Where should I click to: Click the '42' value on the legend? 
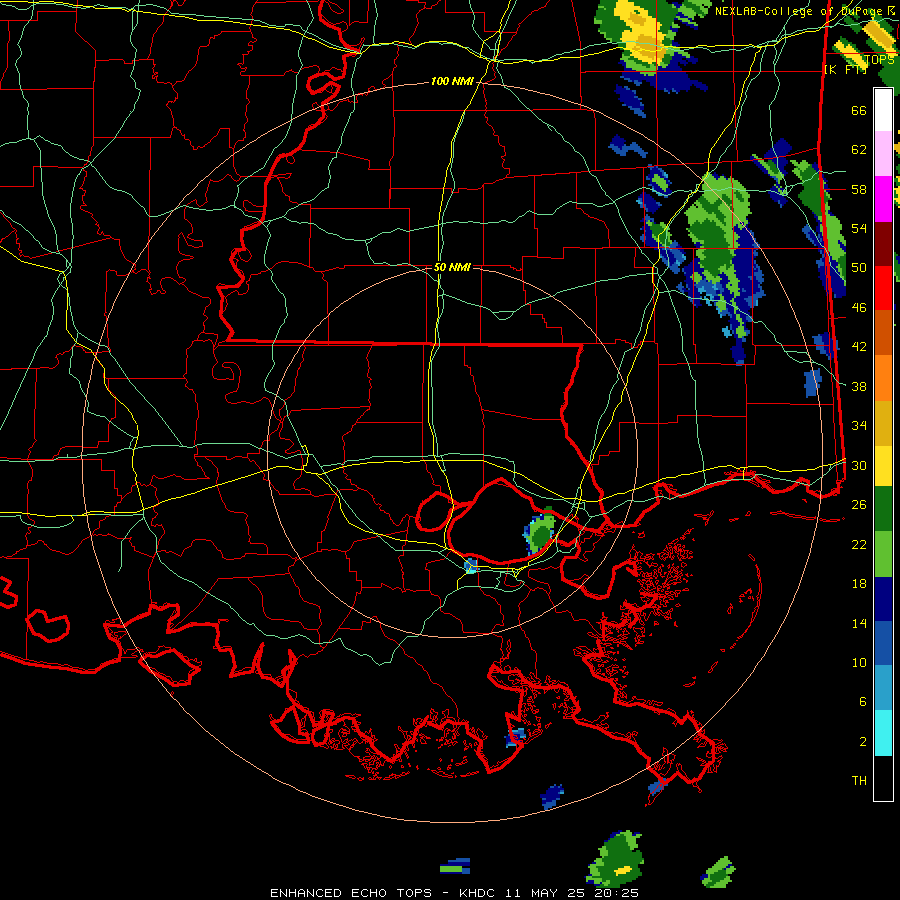click(x=859, y=347)
